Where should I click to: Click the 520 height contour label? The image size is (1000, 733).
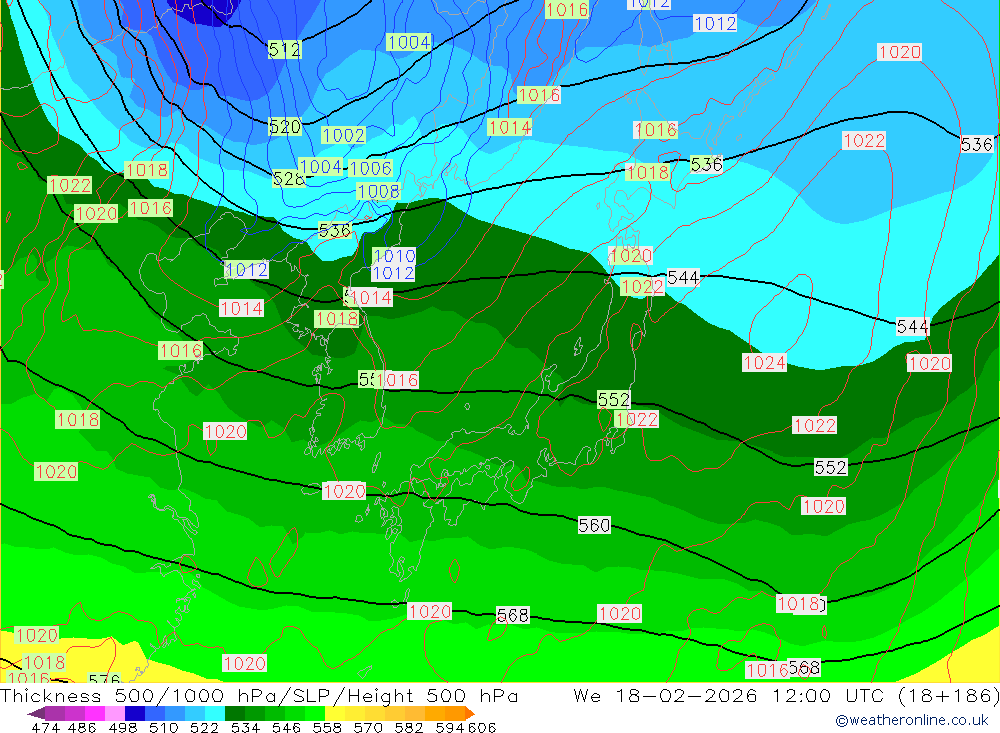point(284,126)
